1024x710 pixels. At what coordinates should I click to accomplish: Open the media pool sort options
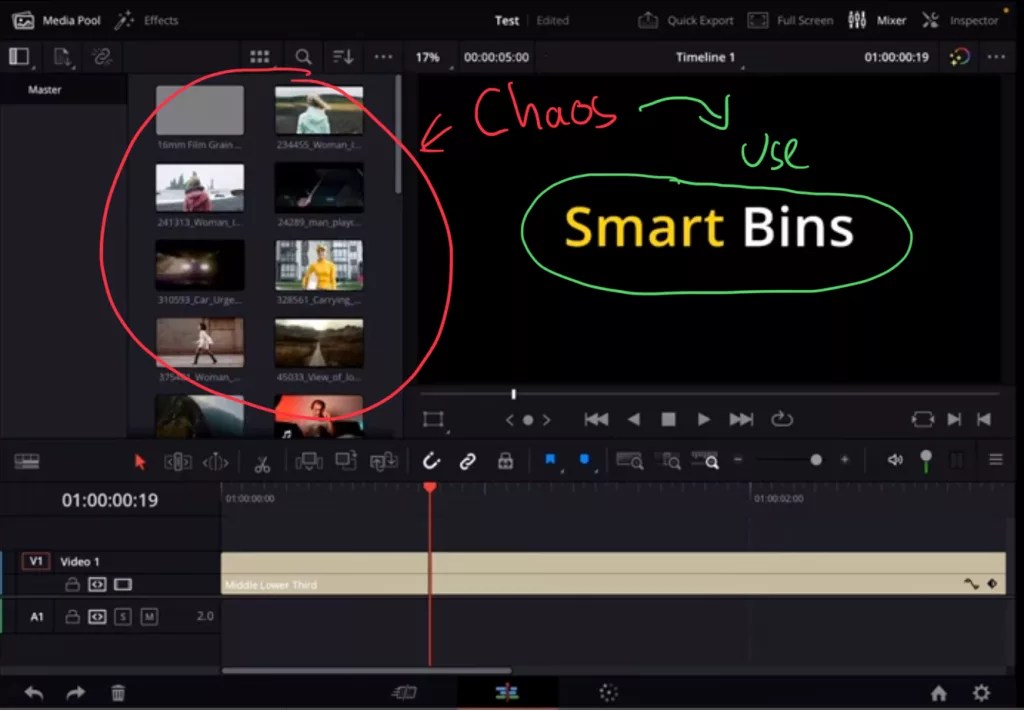coord(343,56)
